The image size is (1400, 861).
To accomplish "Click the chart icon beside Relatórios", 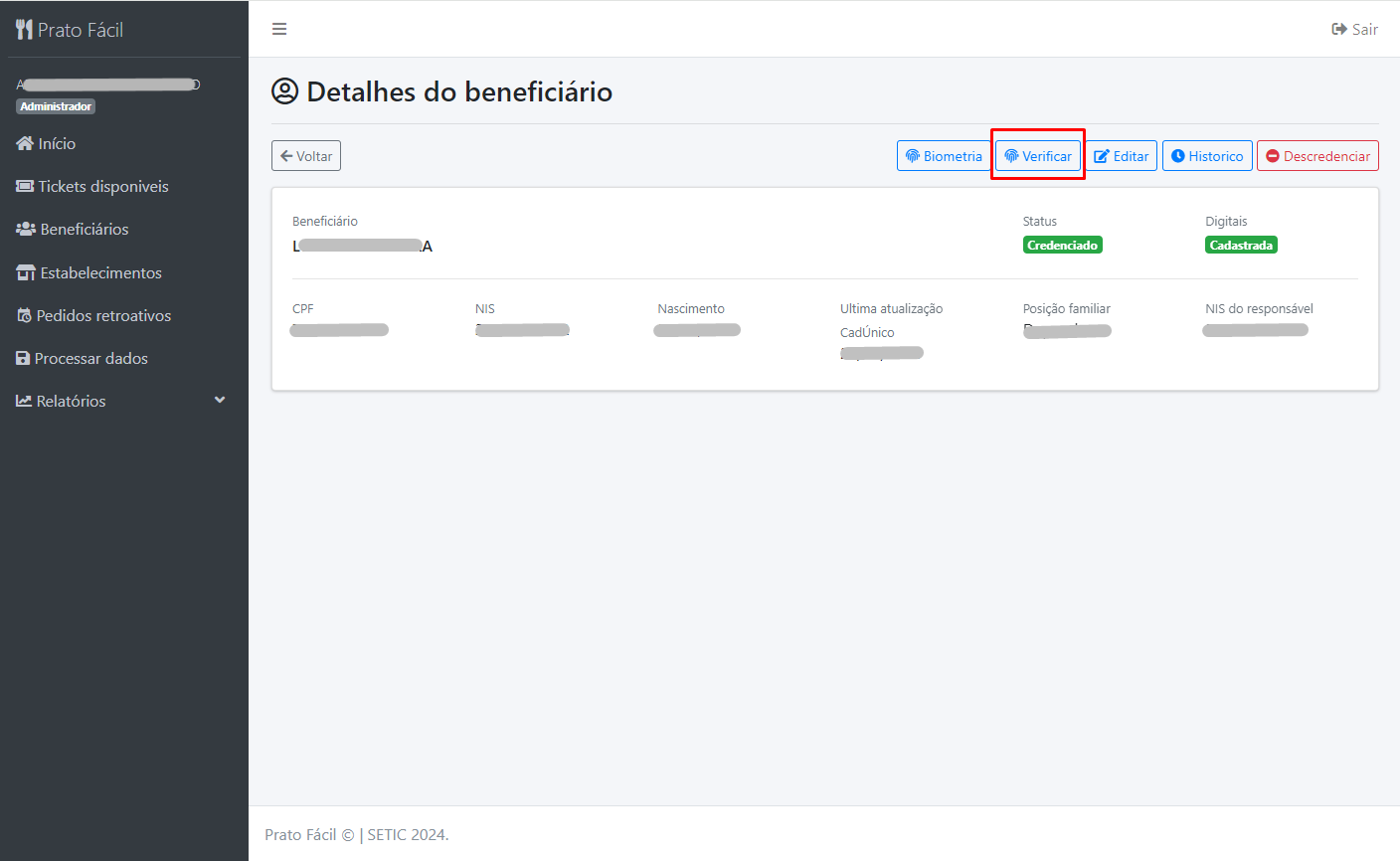I will (24, 401).
